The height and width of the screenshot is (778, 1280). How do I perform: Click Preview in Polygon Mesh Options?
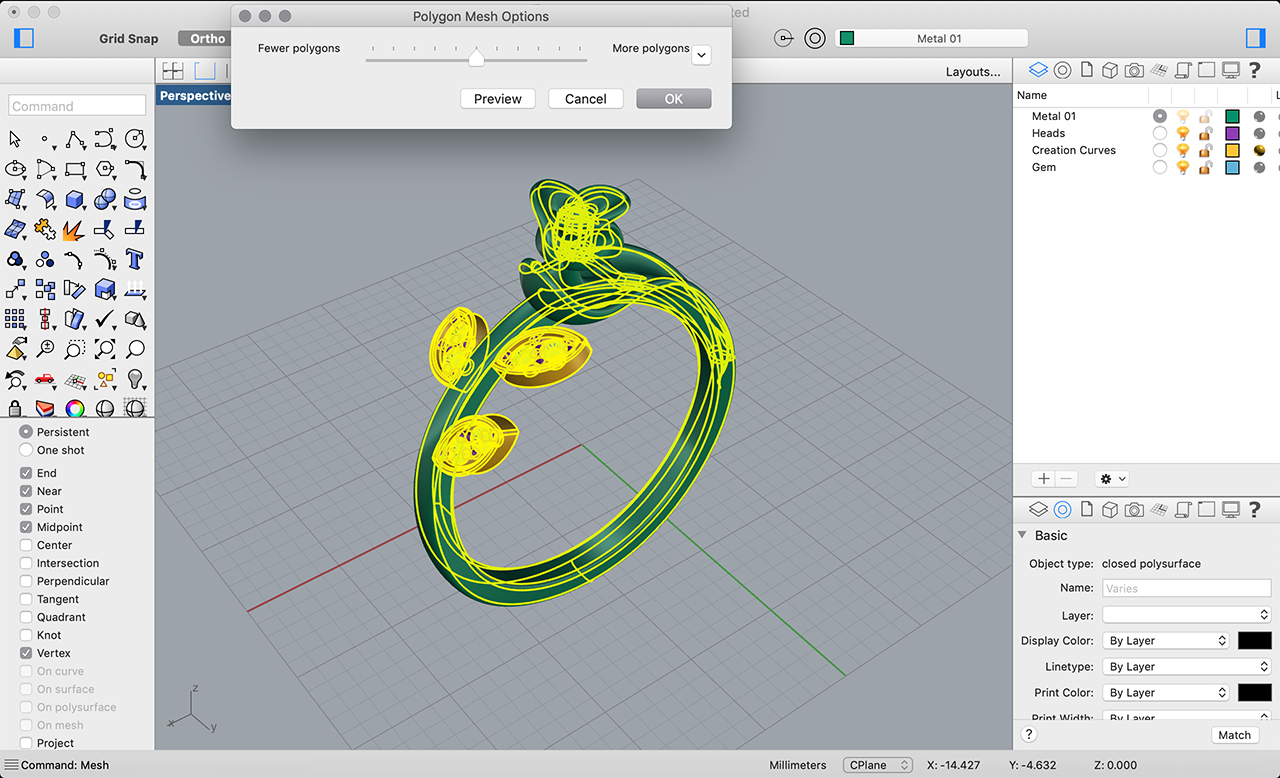pos(498,99)
